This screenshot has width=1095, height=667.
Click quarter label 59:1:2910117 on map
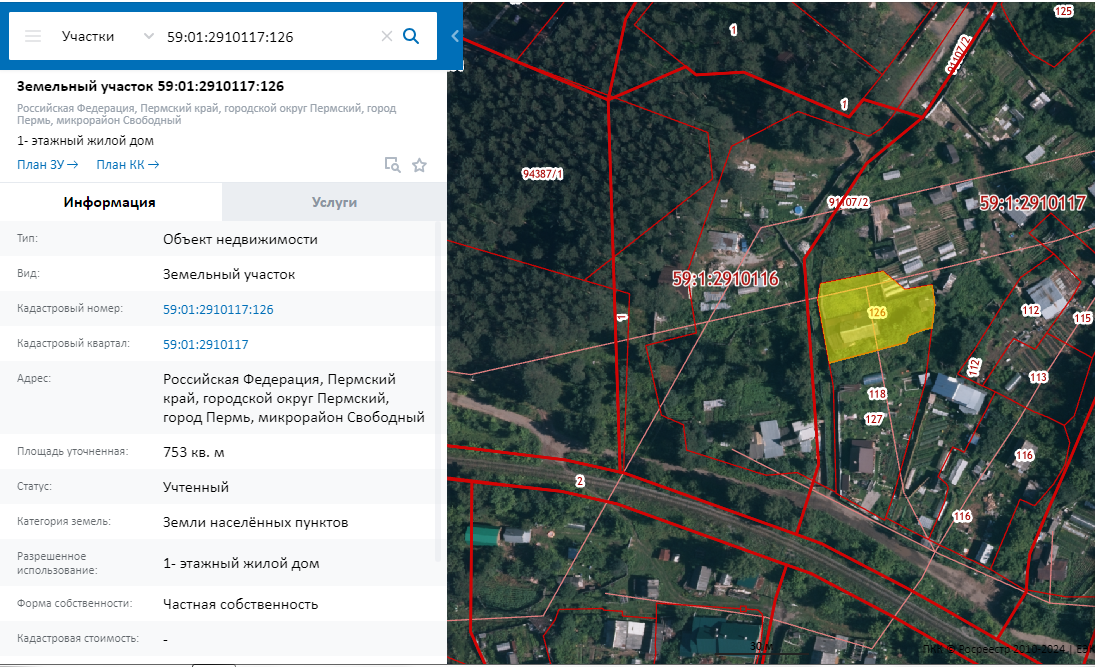pyautogui.click(x=1033, y=203)
